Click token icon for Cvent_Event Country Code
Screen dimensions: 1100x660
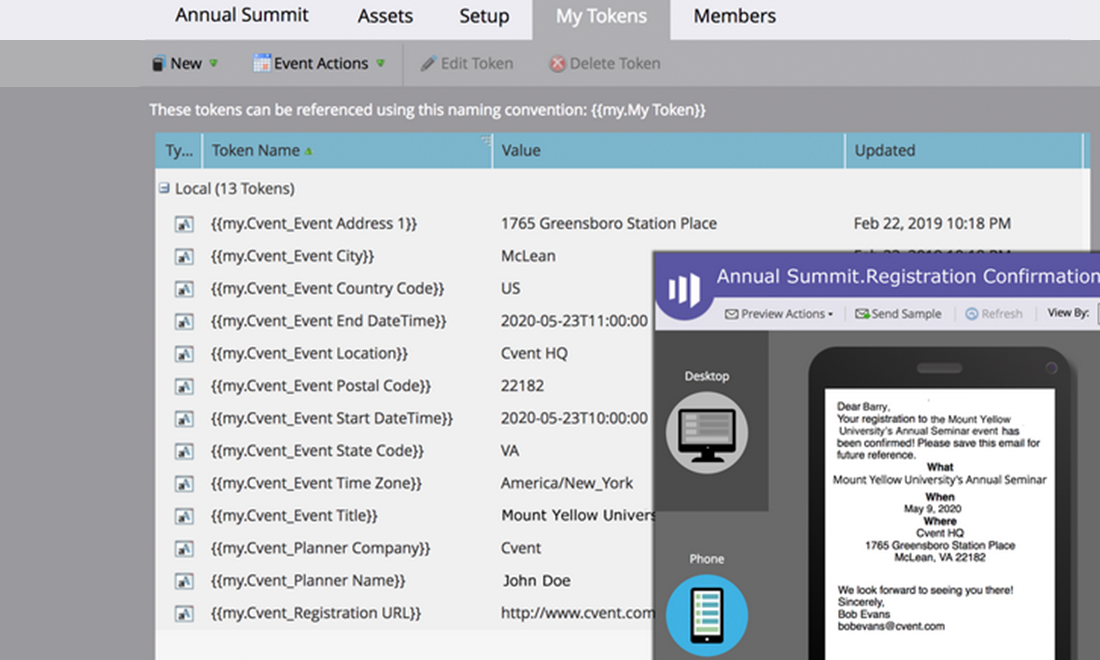184,289
